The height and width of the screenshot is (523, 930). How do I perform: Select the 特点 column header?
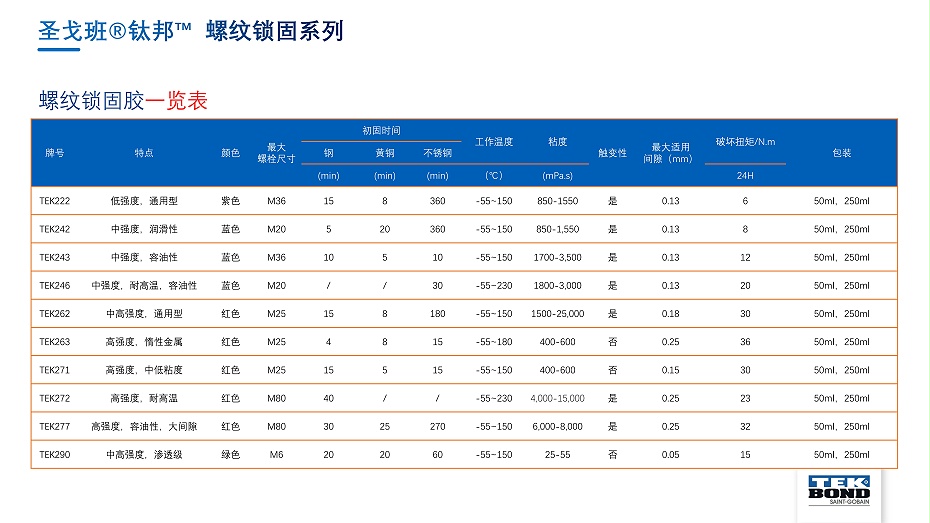144,153
